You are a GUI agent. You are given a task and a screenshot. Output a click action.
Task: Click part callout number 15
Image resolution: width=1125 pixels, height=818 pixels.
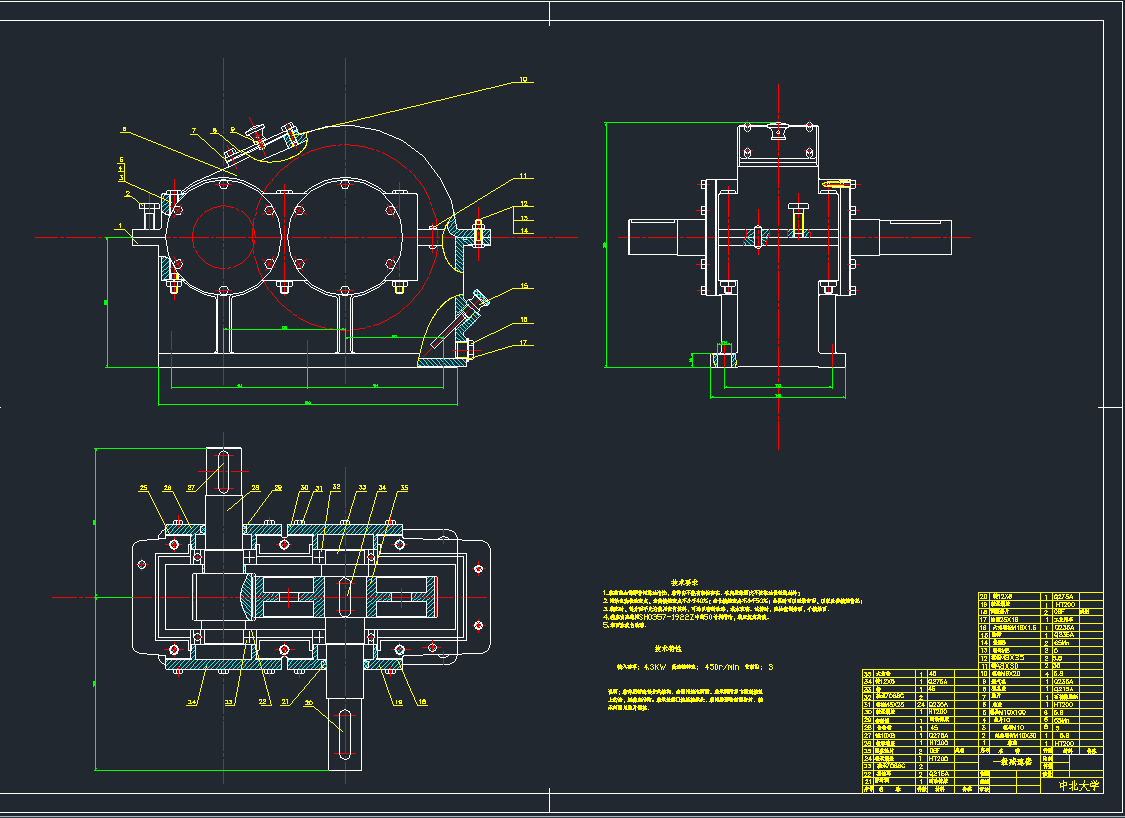pos(523,286)
